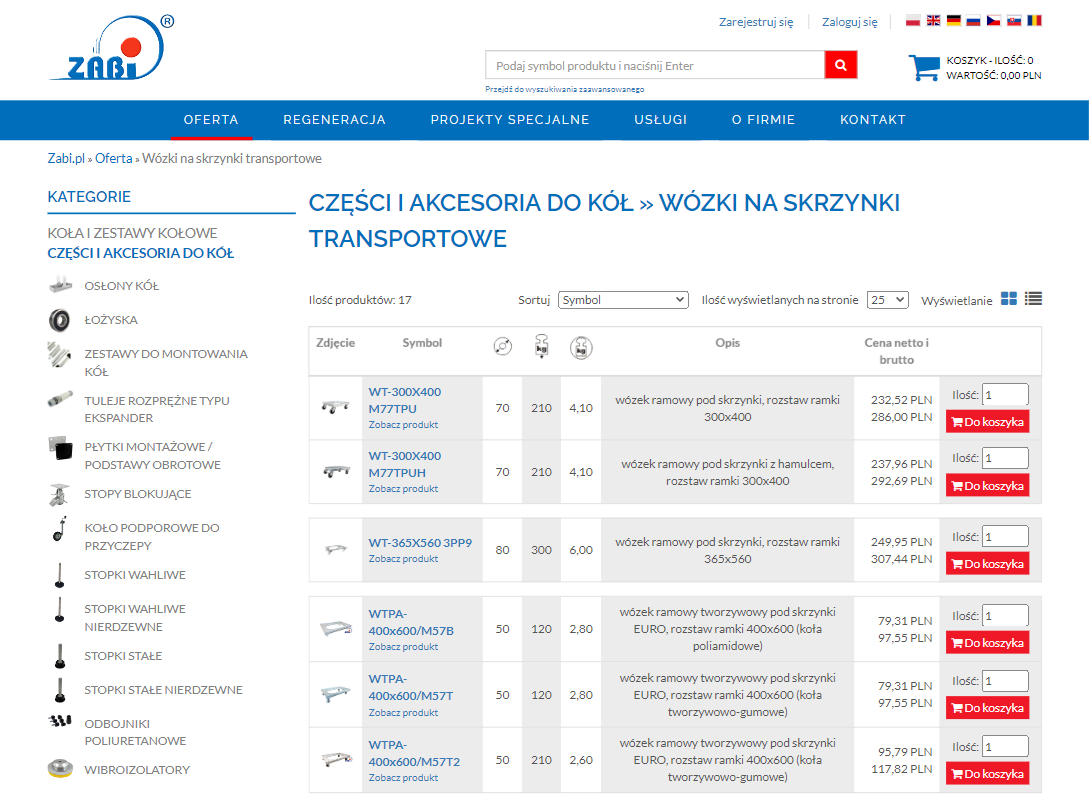Focus the product symbol search field
The image size is (1089, 796).
(655, 65)
